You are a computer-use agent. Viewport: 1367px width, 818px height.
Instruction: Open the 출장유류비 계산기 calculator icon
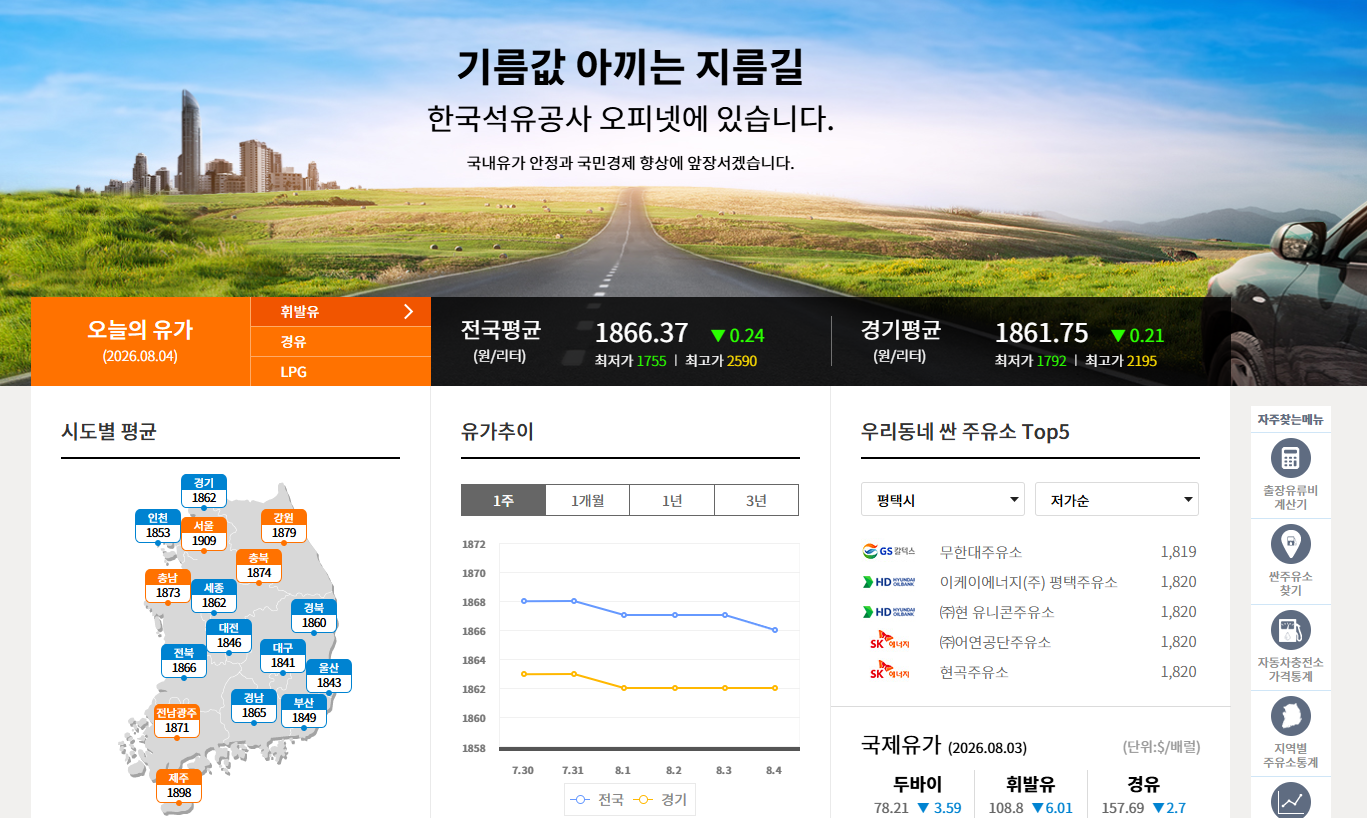click(1290, 458)
